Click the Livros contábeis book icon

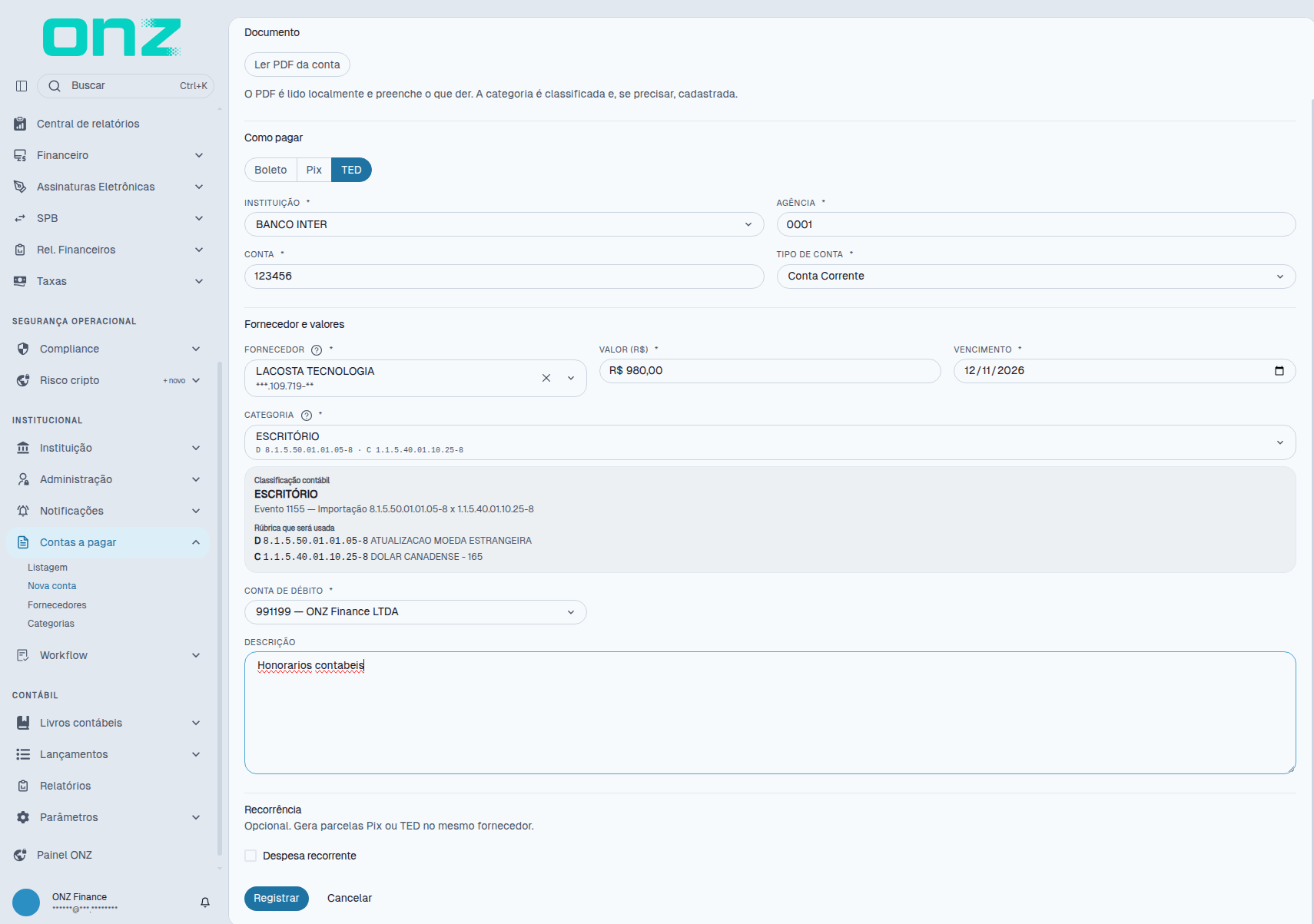click(23, 723)
